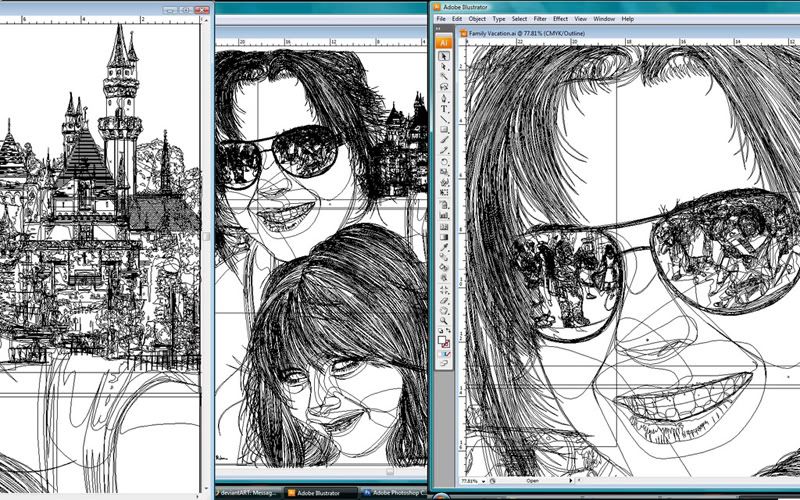Select the Eyedropper tool
The width and height of the screenshot is (800, 500).
443,247
